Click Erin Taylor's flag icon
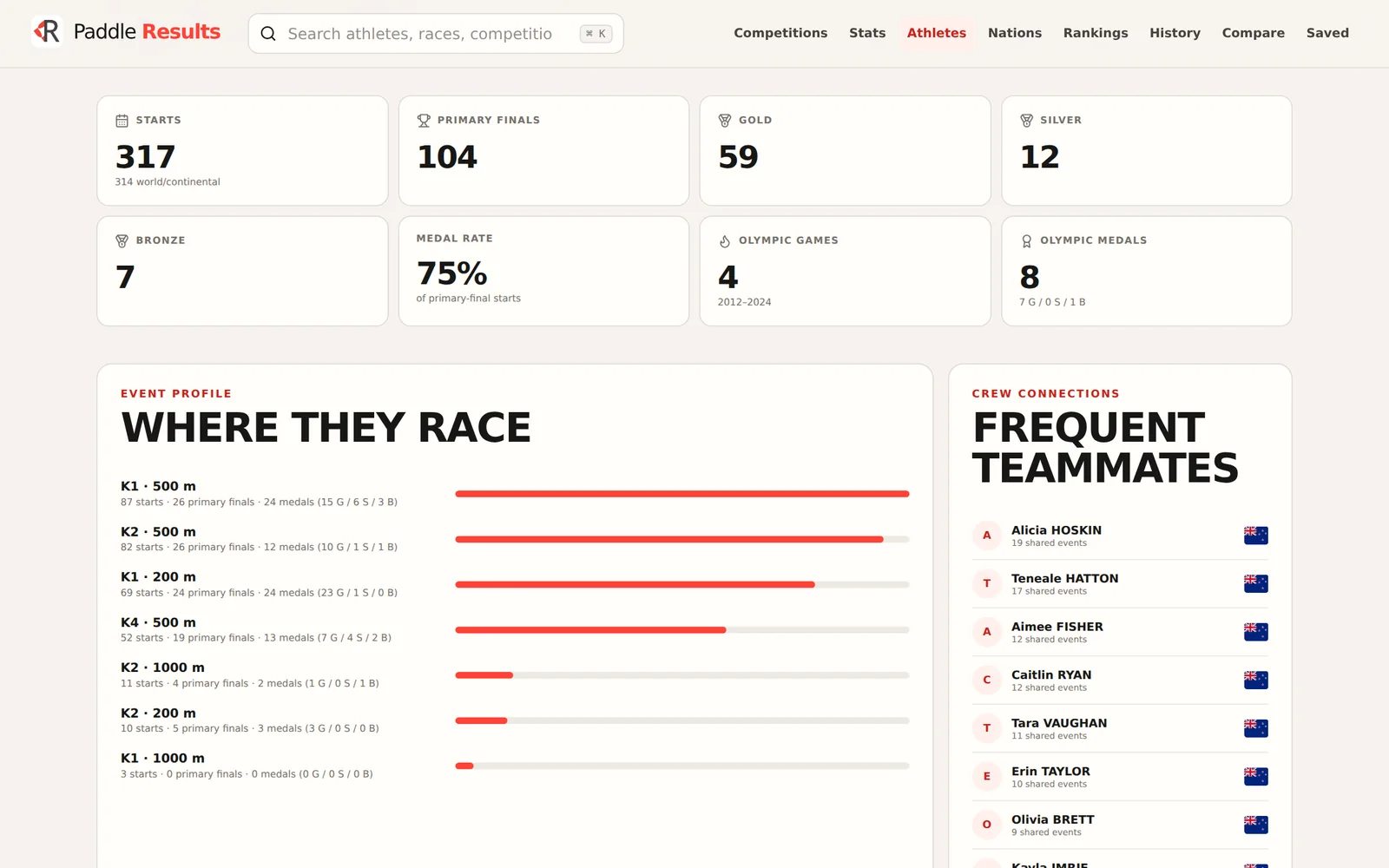Image resolution: width=1389 pixels, height=868 pixels. pos(1255,777)
